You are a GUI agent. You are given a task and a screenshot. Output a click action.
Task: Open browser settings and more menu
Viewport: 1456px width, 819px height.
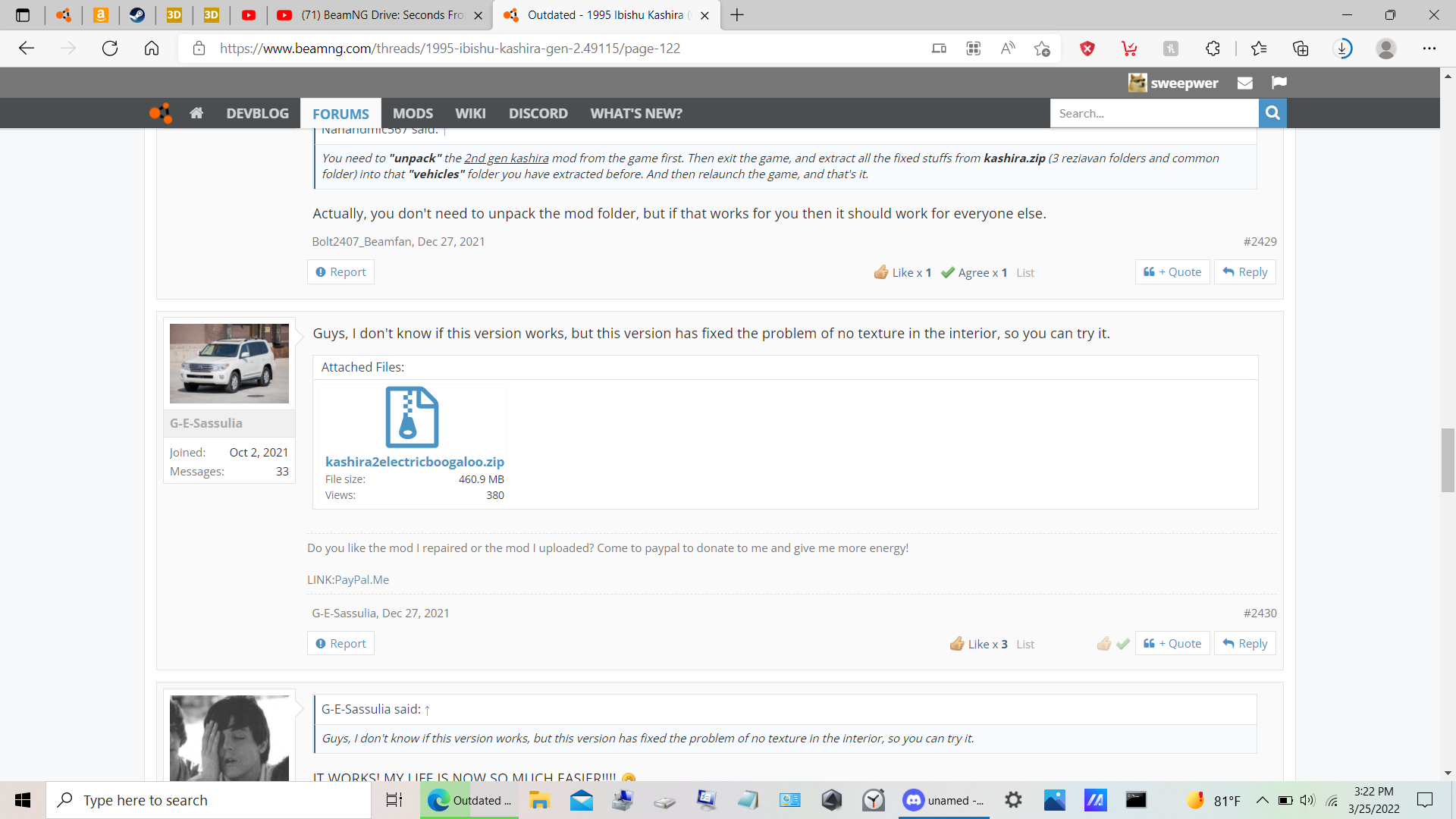1429,49
